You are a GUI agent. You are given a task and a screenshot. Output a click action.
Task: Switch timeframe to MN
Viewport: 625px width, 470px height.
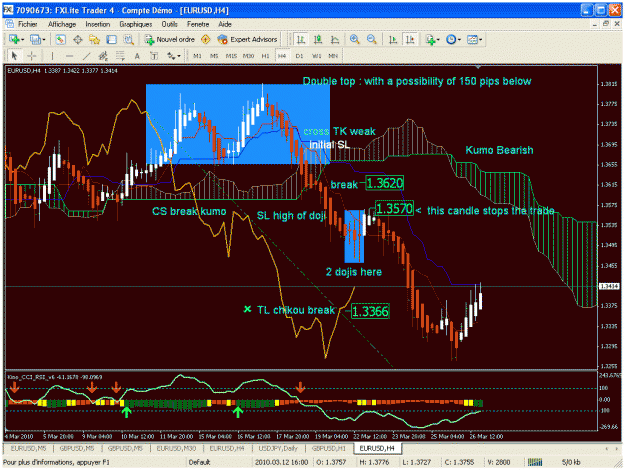point(333,56)
